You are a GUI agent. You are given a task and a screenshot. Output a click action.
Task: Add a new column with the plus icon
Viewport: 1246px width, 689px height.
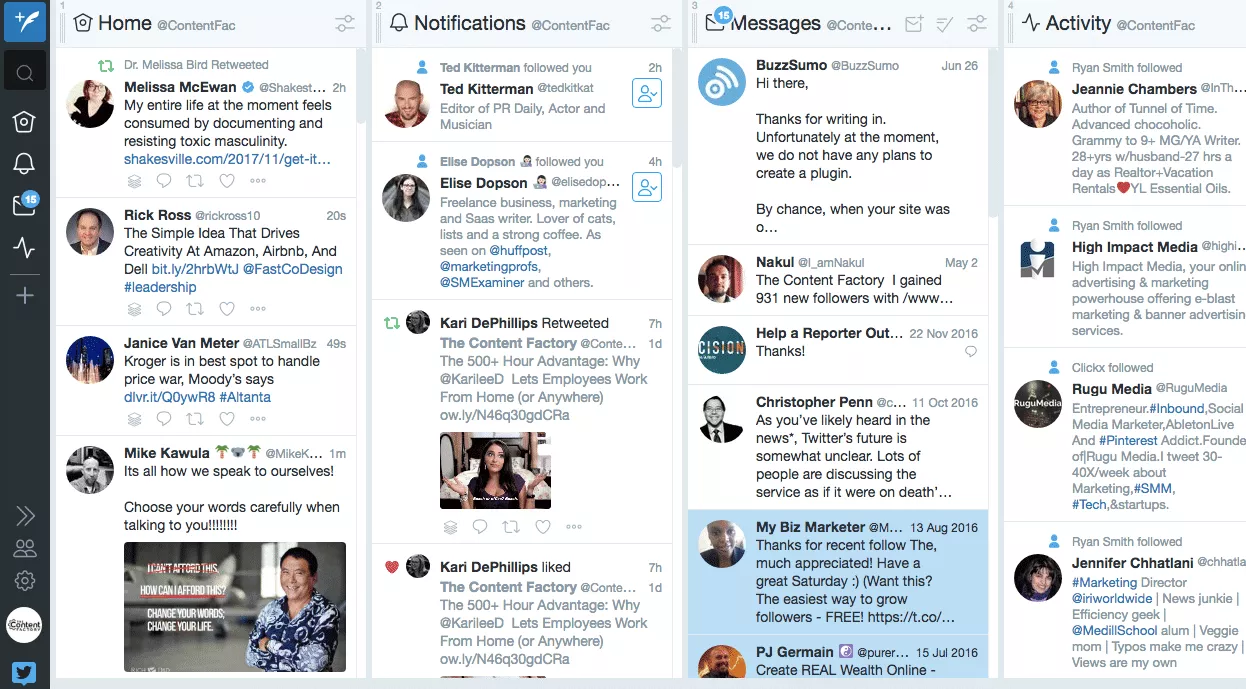[25, 294]
